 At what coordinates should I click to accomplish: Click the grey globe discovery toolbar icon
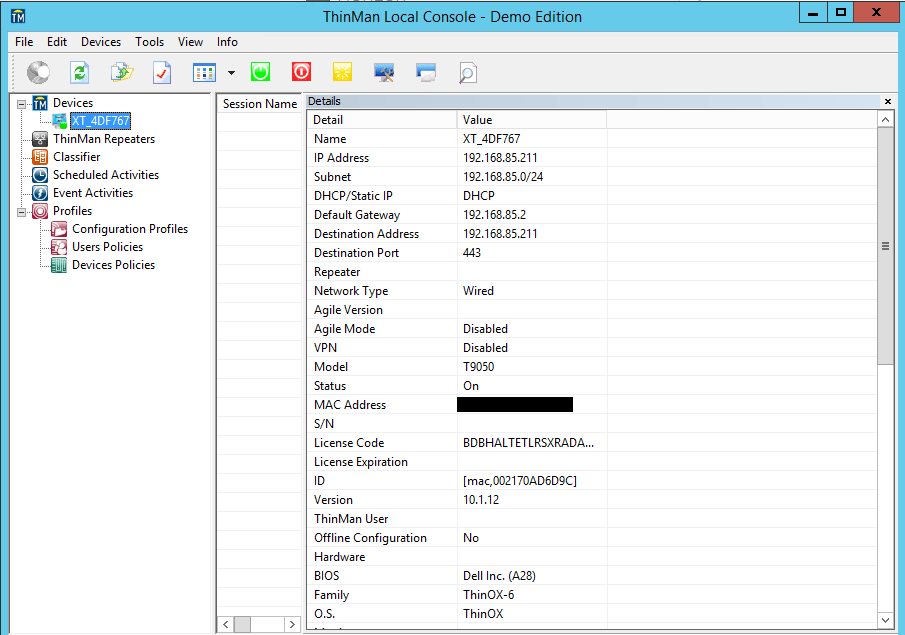(x=39, y=73)
